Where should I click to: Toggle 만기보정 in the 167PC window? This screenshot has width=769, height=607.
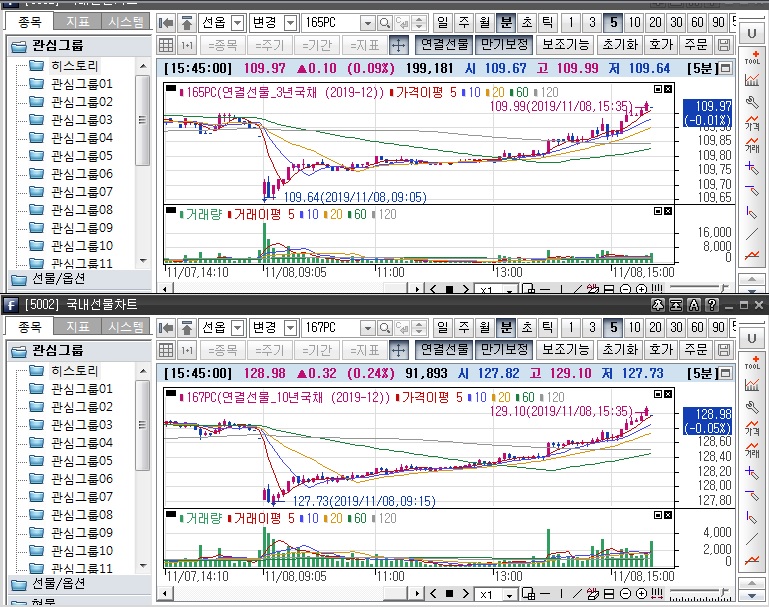(504, 350)
